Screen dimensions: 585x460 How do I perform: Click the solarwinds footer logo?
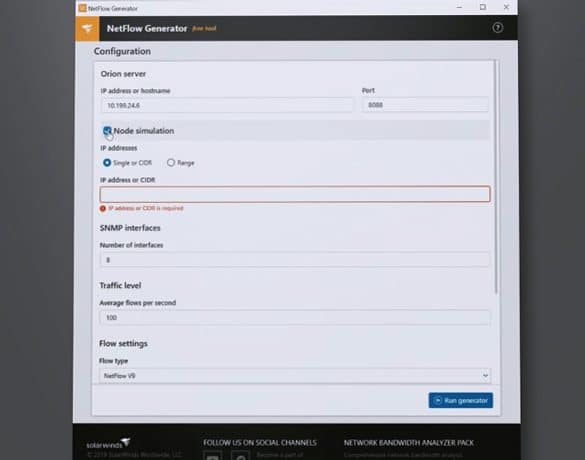coord(108,444)
